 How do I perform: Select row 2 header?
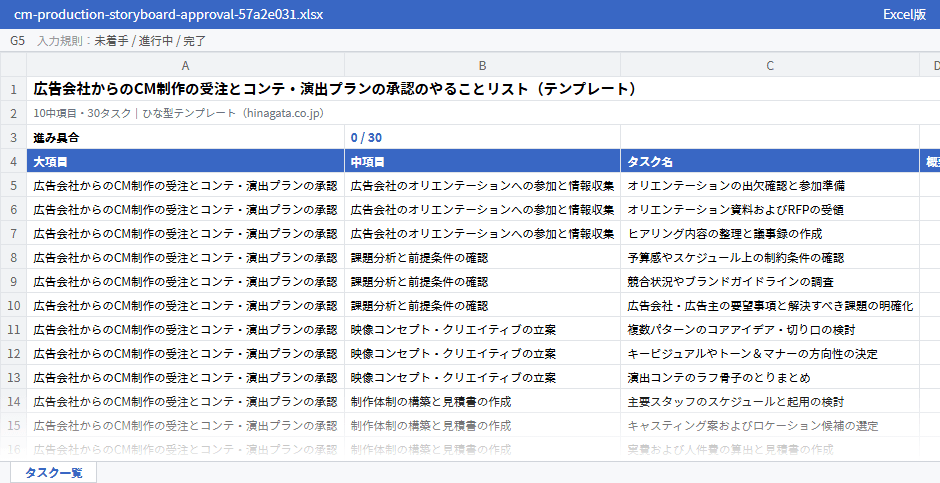[x=13, y=113]
